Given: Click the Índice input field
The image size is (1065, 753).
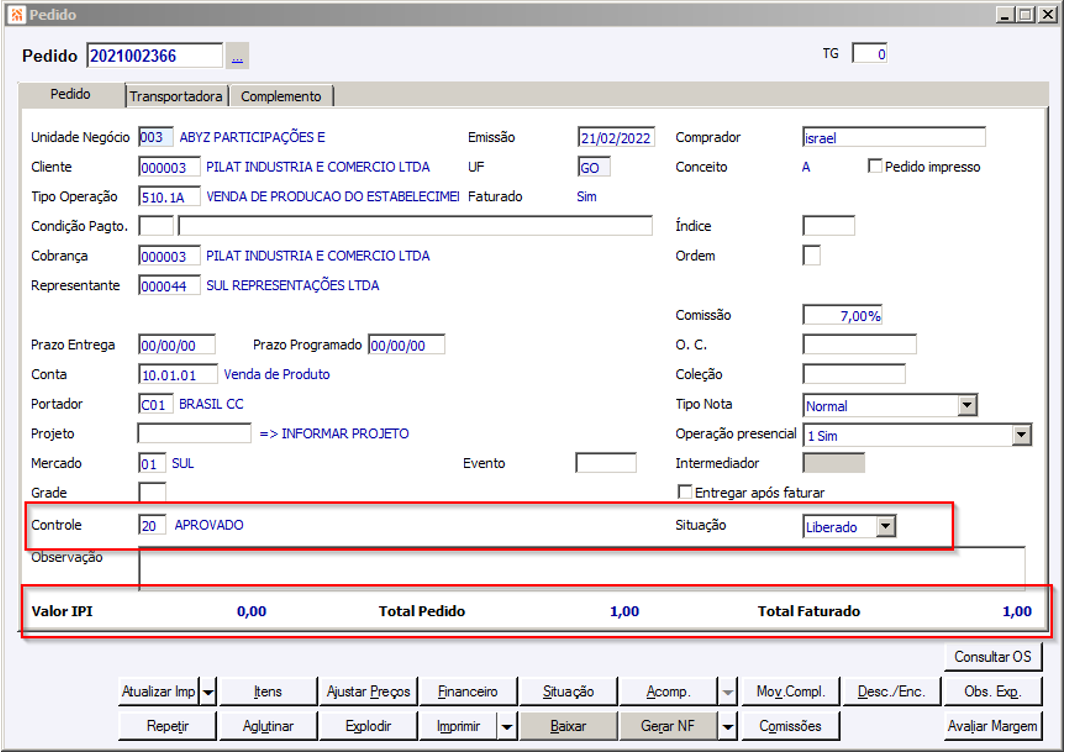Looking at the screenshot, I should pos(829,226).
